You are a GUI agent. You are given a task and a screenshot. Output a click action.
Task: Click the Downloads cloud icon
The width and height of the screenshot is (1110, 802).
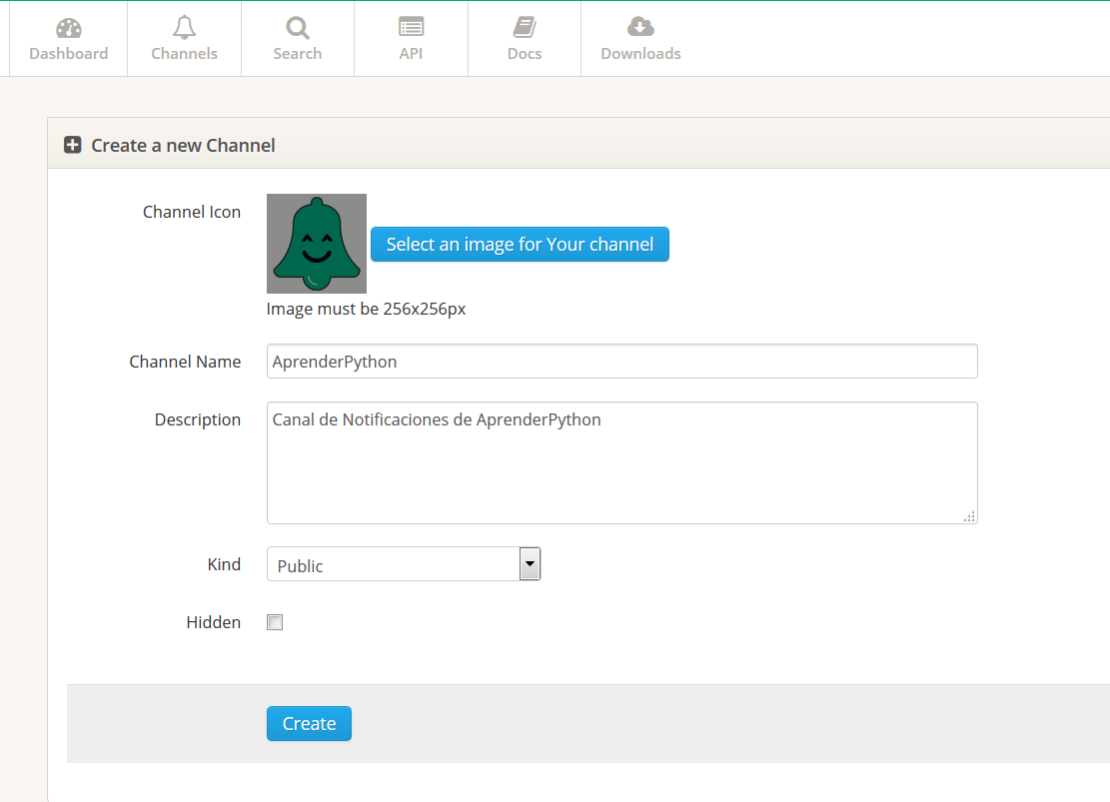(x=641, y=27)
